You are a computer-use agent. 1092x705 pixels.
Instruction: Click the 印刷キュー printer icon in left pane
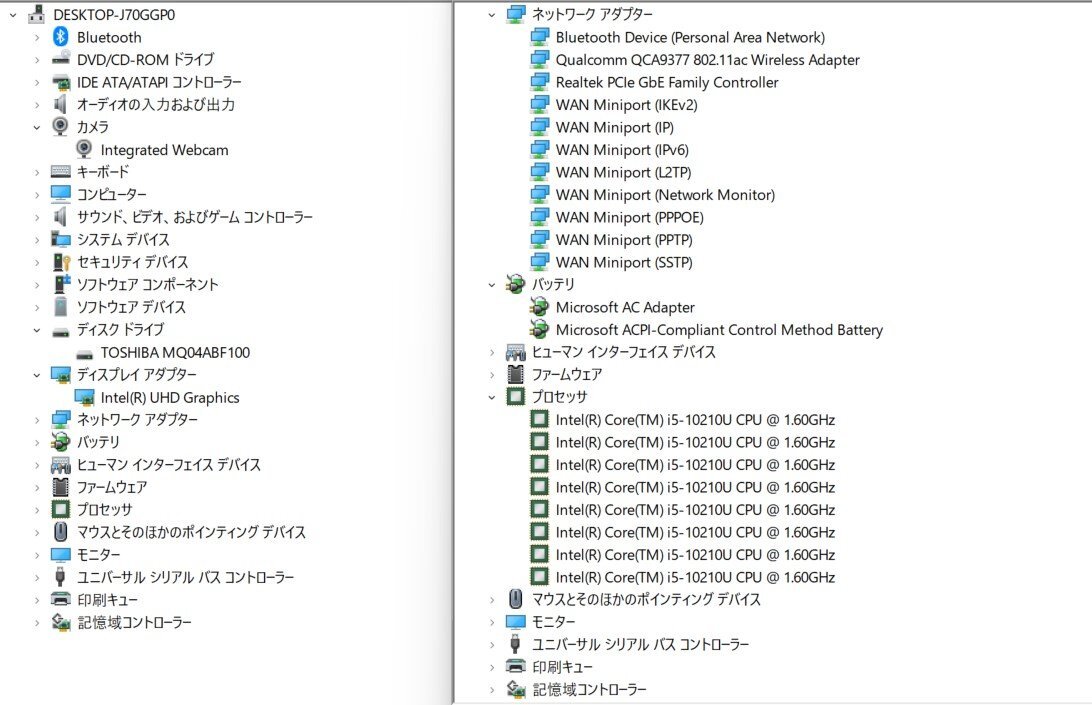coord(61,599)
